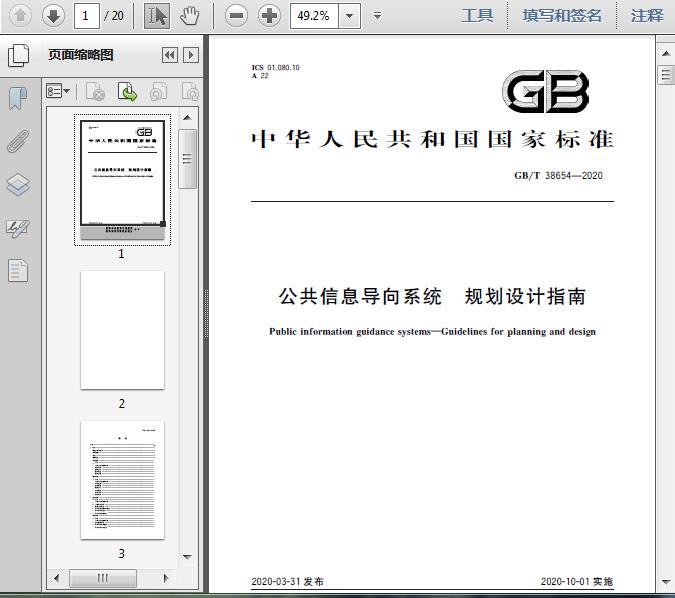
Task: Go to previous page arrow
Action: point(20,16)
